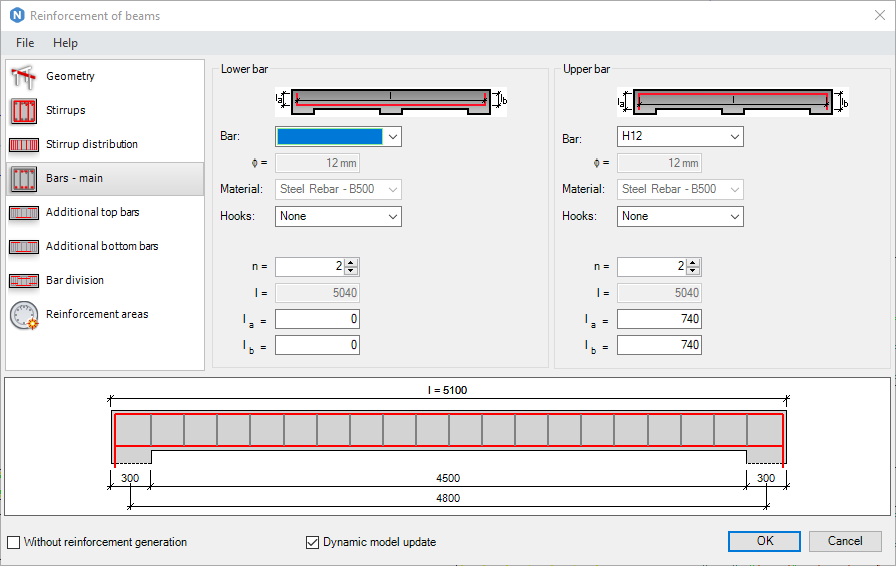The height and width of the screenshot is (566, 896).
Task: Select the Bars - main icon
Action: click(x=24, y=178)
